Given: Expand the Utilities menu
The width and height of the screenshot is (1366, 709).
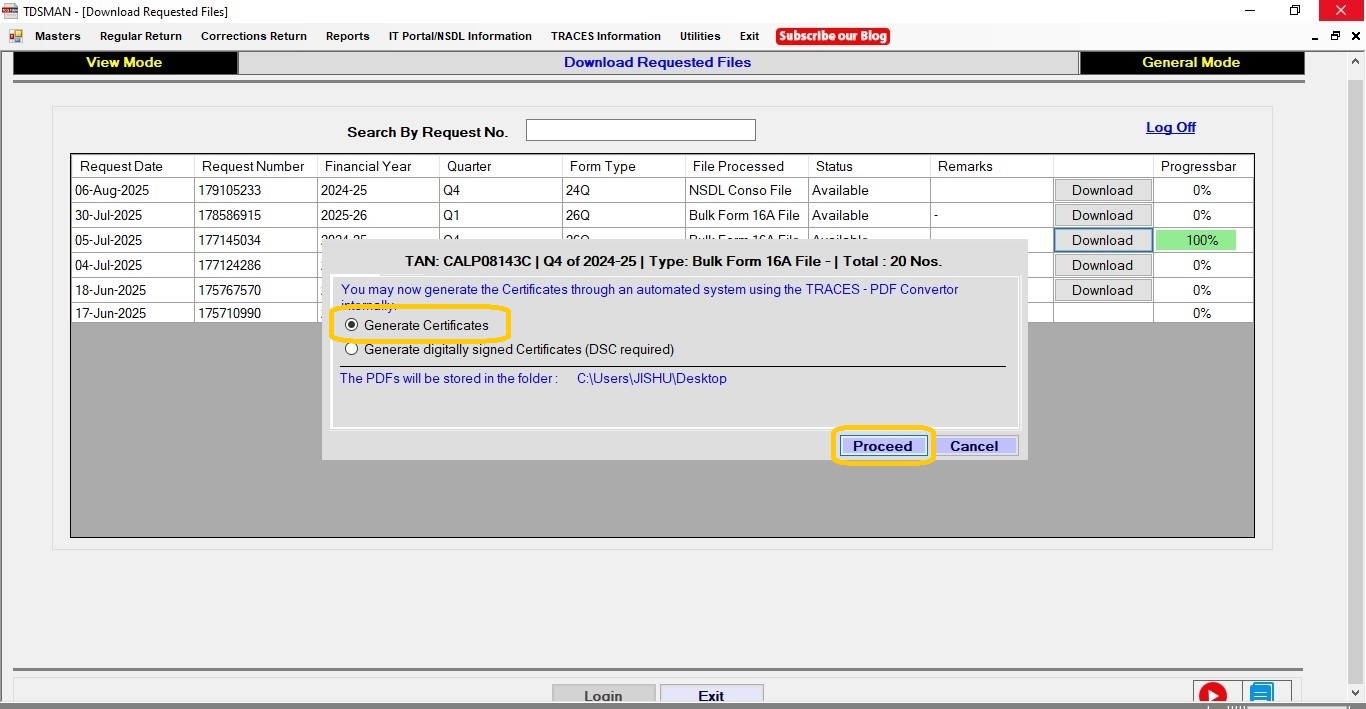Looking at the screenshot, I should (699, 36).
